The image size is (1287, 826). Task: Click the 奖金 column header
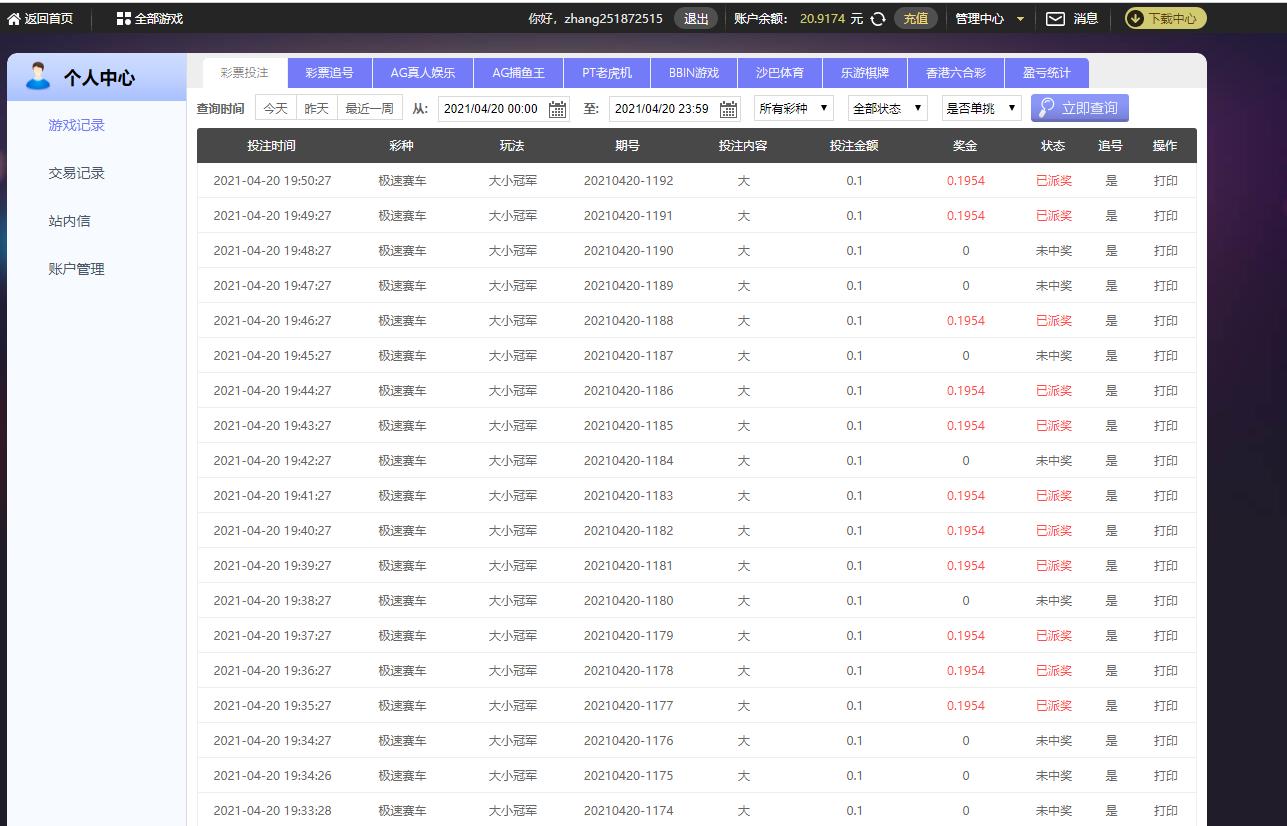point(966,146)
